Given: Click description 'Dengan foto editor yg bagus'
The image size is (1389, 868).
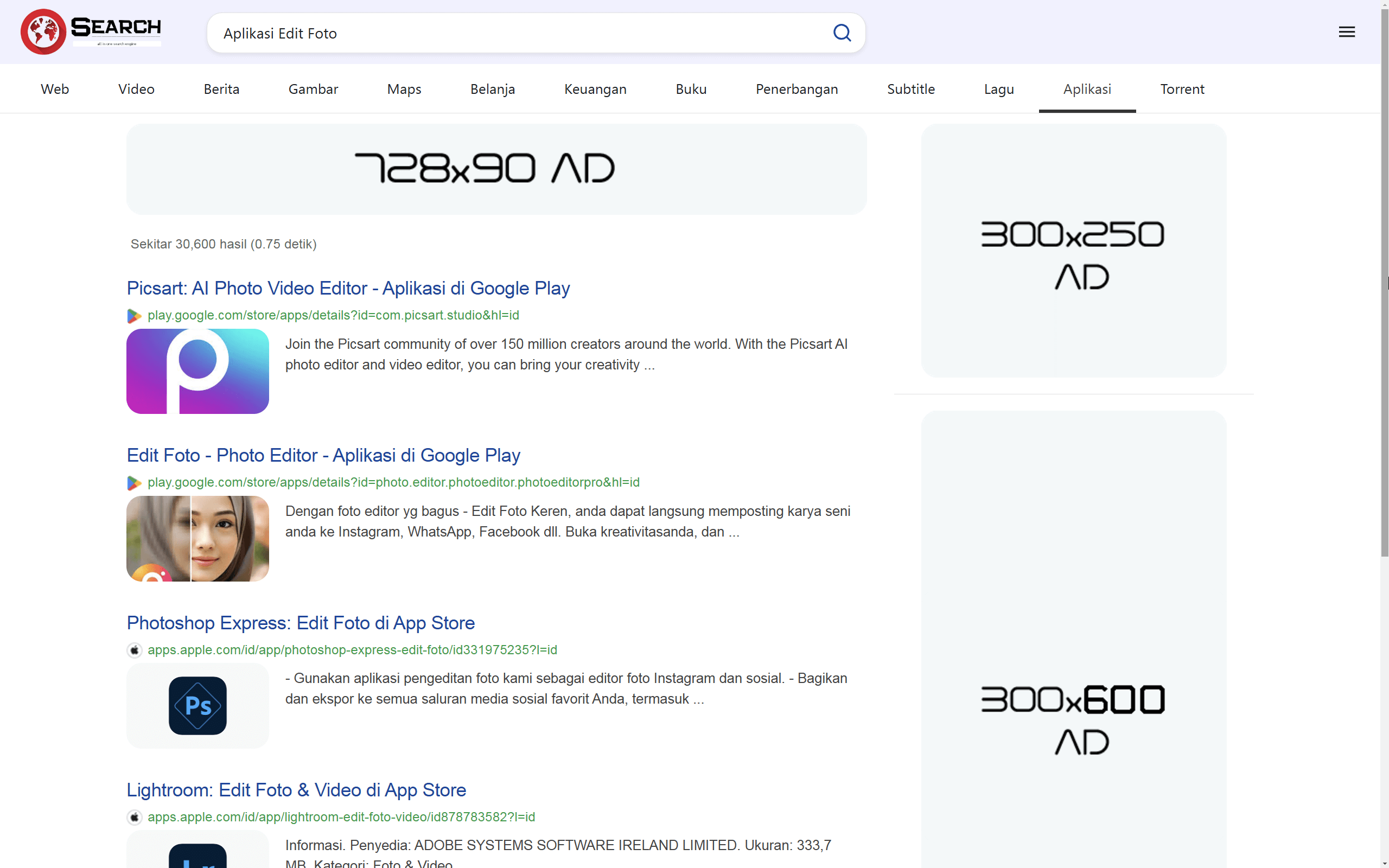Looking at the screenshot, I should click(568, 521).
